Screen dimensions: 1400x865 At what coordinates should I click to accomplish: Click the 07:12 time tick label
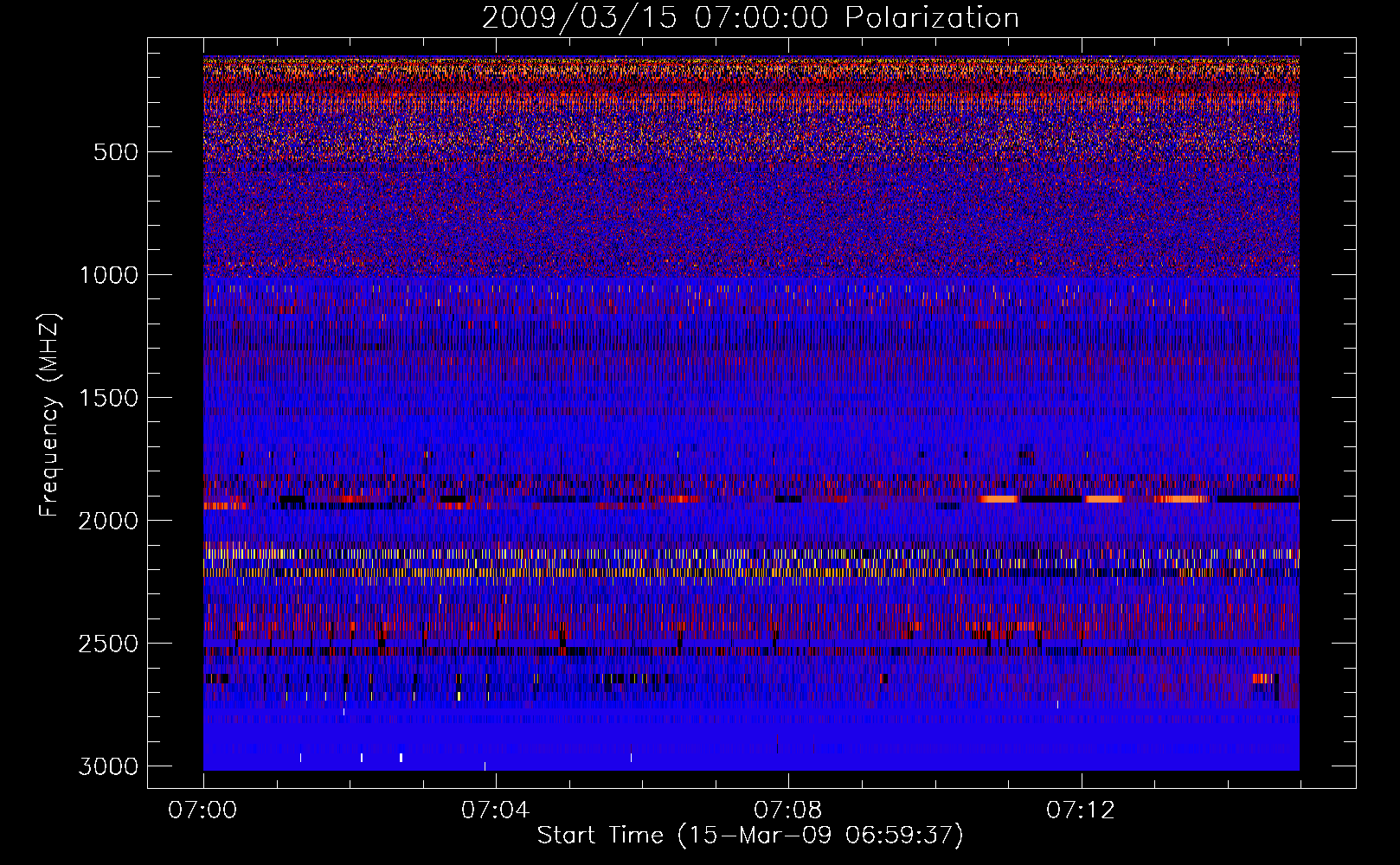pyautogui.click(x=1080, y=811)
